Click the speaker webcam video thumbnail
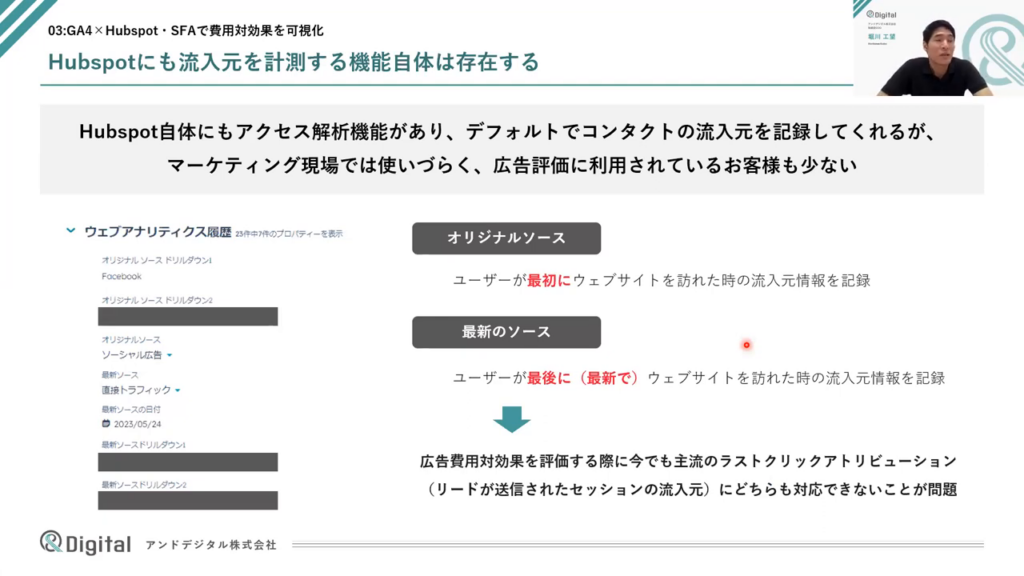 [x=938, y=48]
